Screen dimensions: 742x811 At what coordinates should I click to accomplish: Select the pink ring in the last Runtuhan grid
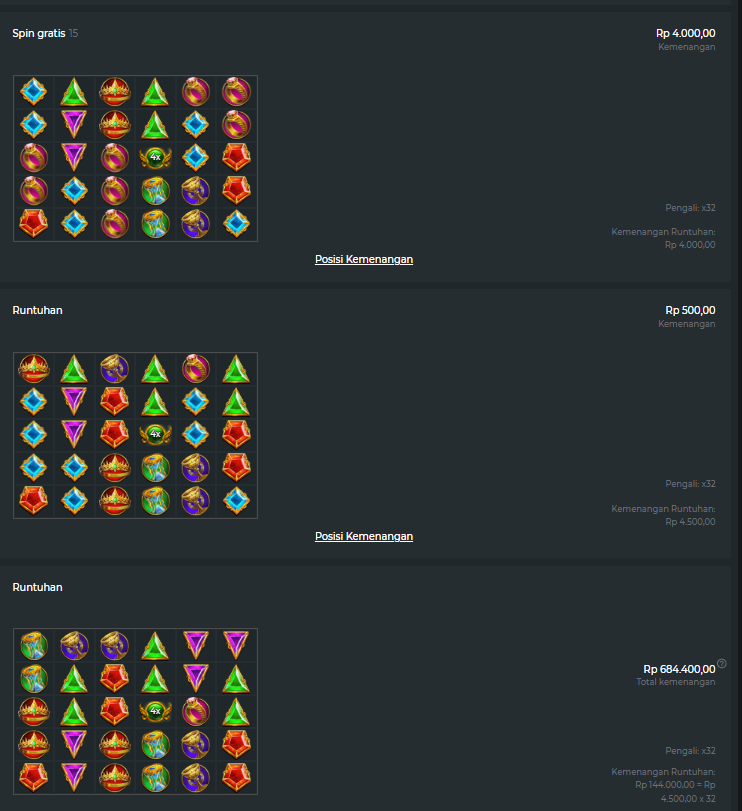195,711
